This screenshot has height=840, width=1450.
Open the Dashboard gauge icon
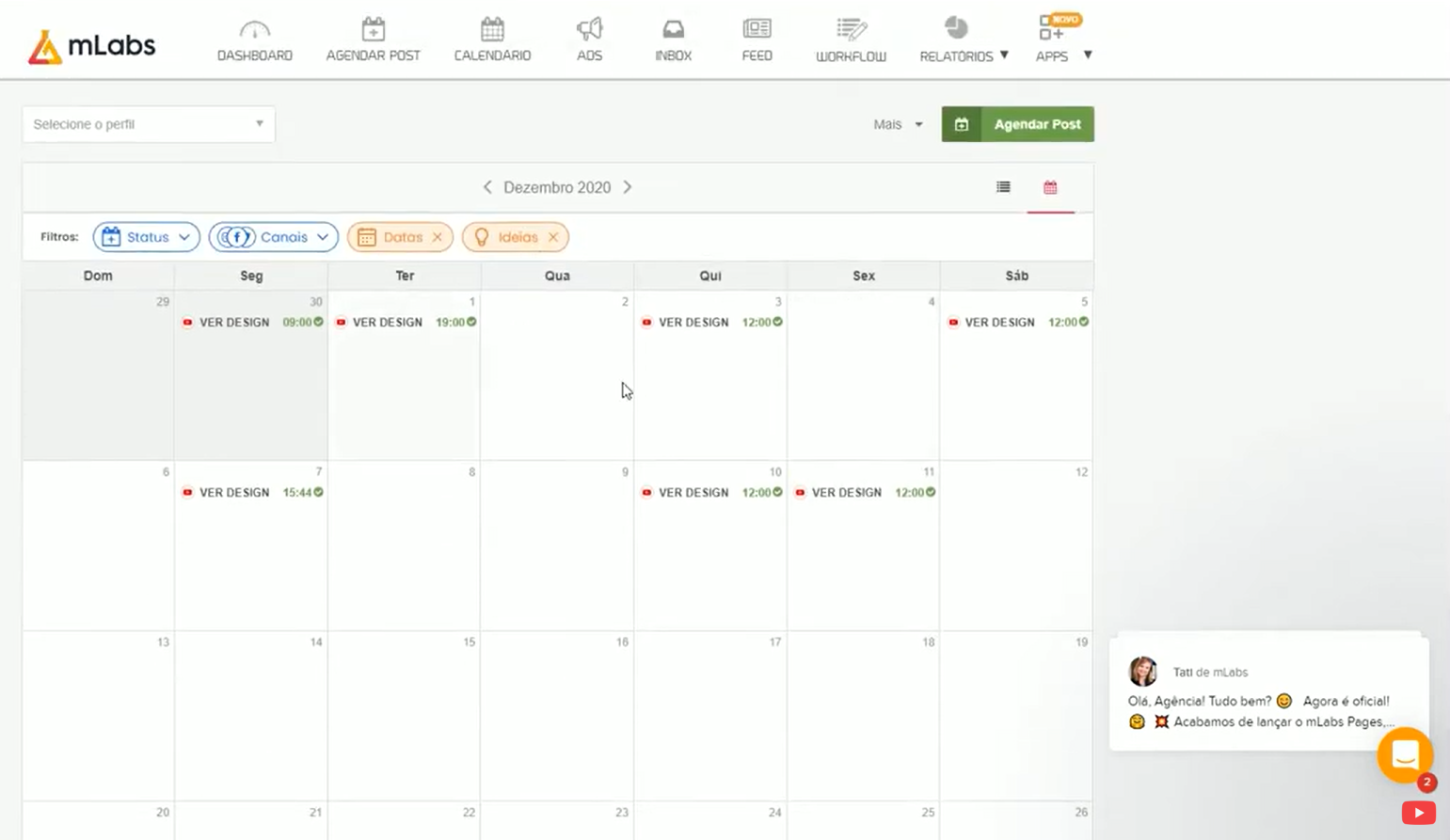pyautogui.click(x=254, y=29)
